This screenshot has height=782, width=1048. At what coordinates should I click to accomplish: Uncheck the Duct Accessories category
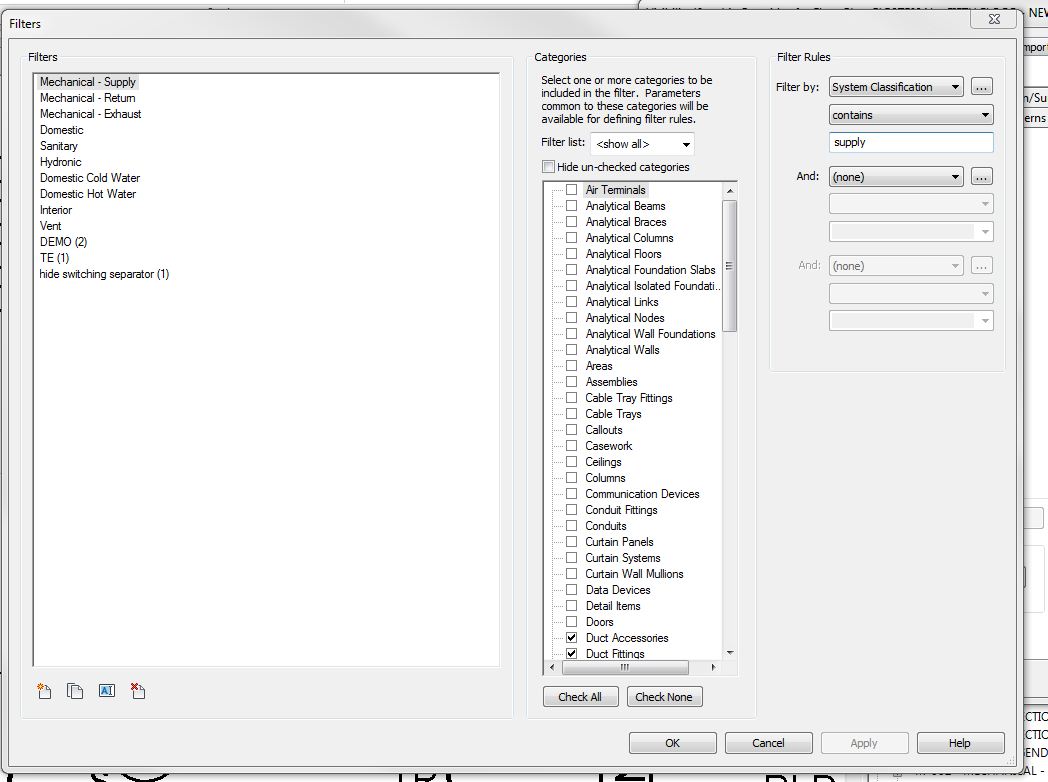[571, 637]
